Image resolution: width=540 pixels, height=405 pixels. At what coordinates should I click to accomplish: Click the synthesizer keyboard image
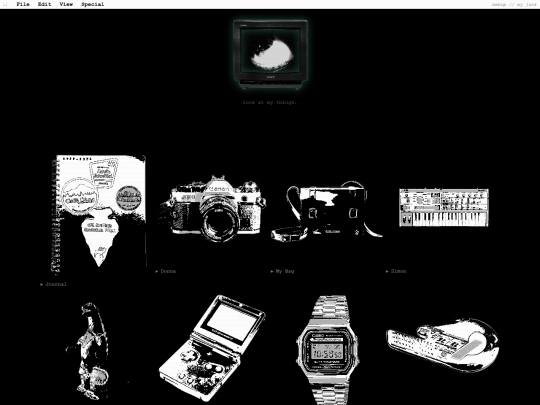pos(444,207)
